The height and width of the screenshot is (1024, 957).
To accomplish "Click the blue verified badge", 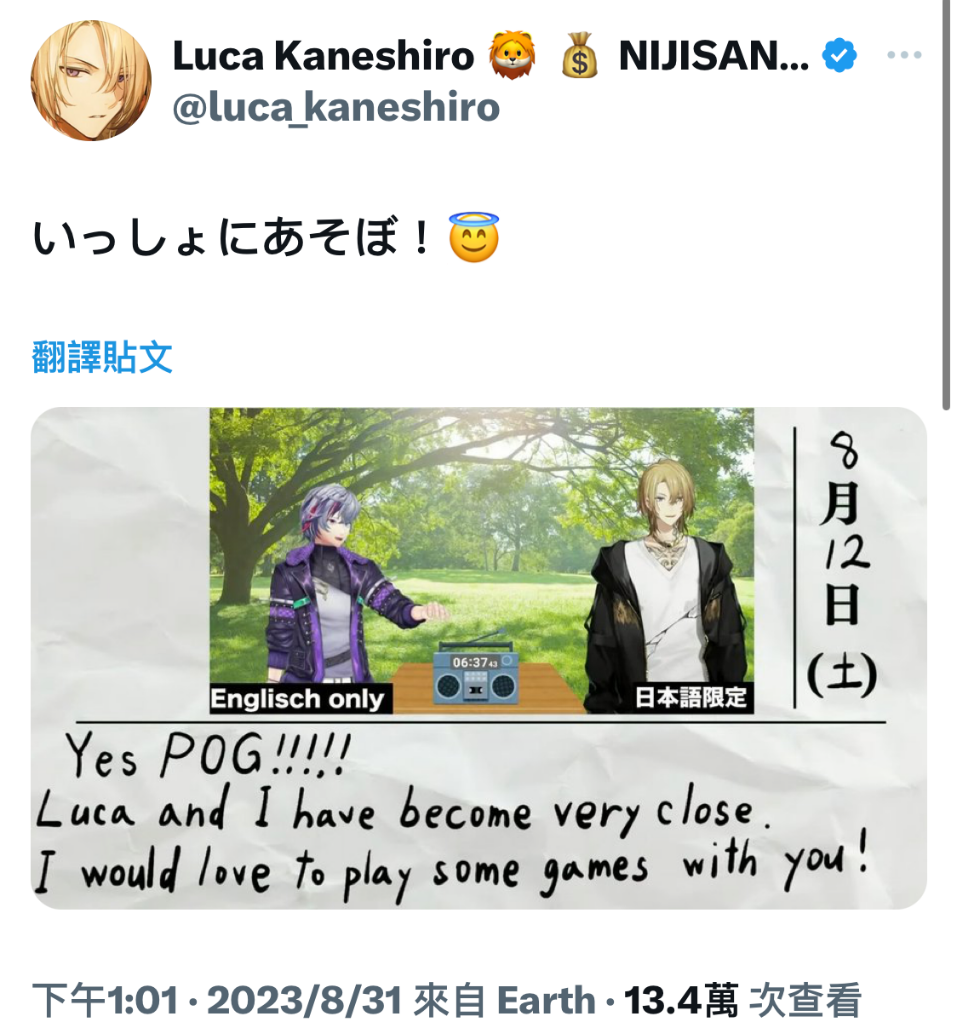I will [839, 56].
